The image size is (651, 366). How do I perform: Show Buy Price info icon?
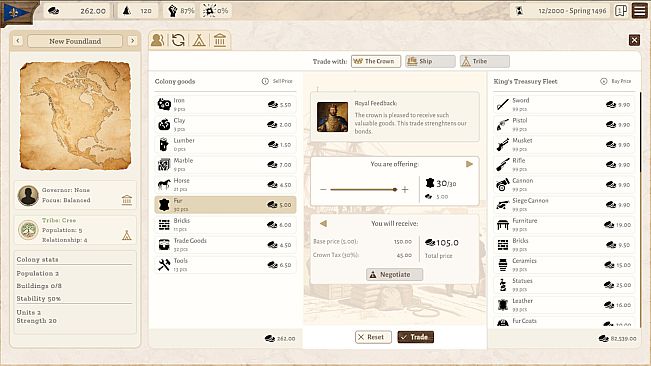(604, 81)
